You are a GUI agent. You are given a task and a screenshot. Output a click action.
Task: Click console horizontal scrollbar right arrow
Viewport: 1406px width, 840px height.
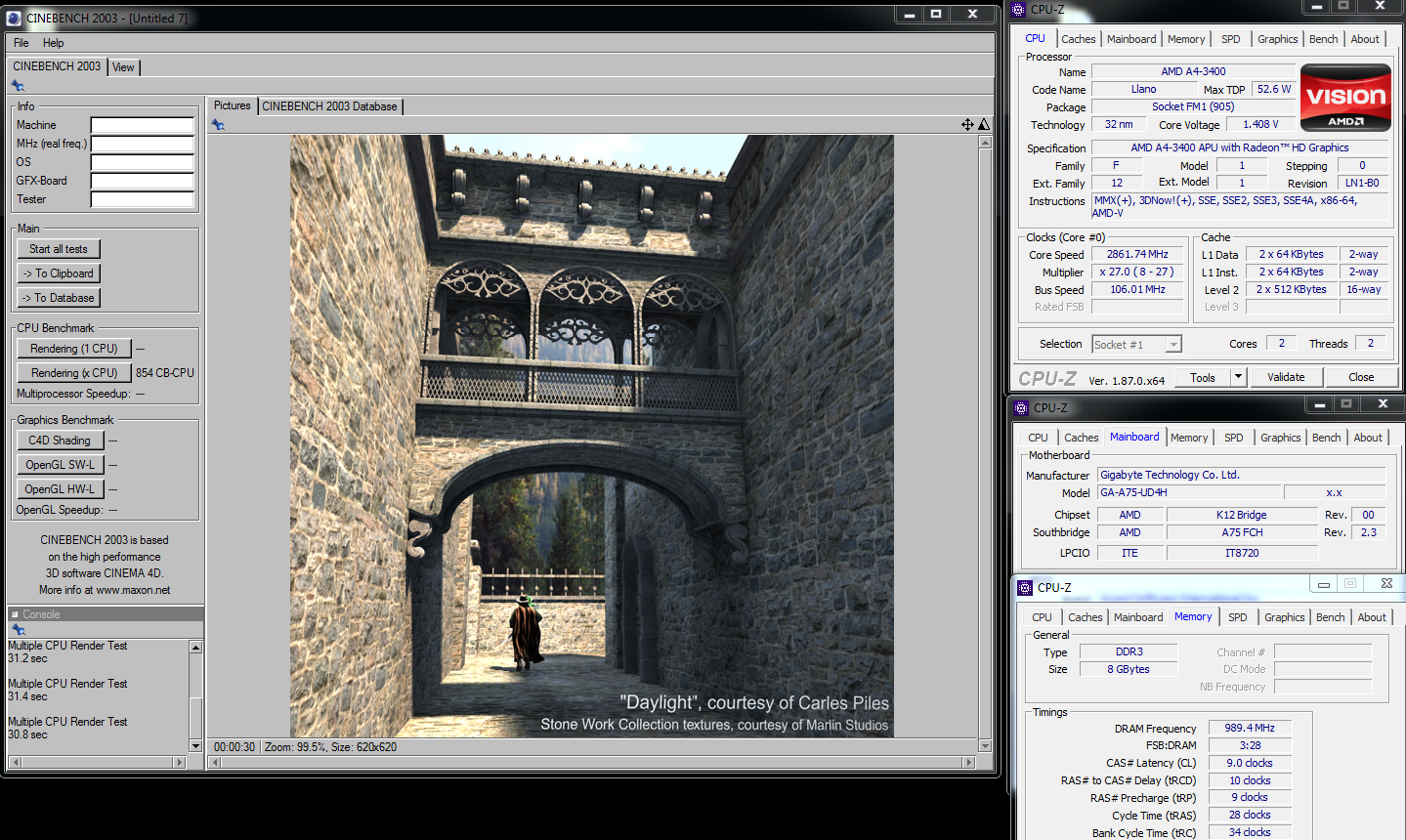(x=179, y=762)
